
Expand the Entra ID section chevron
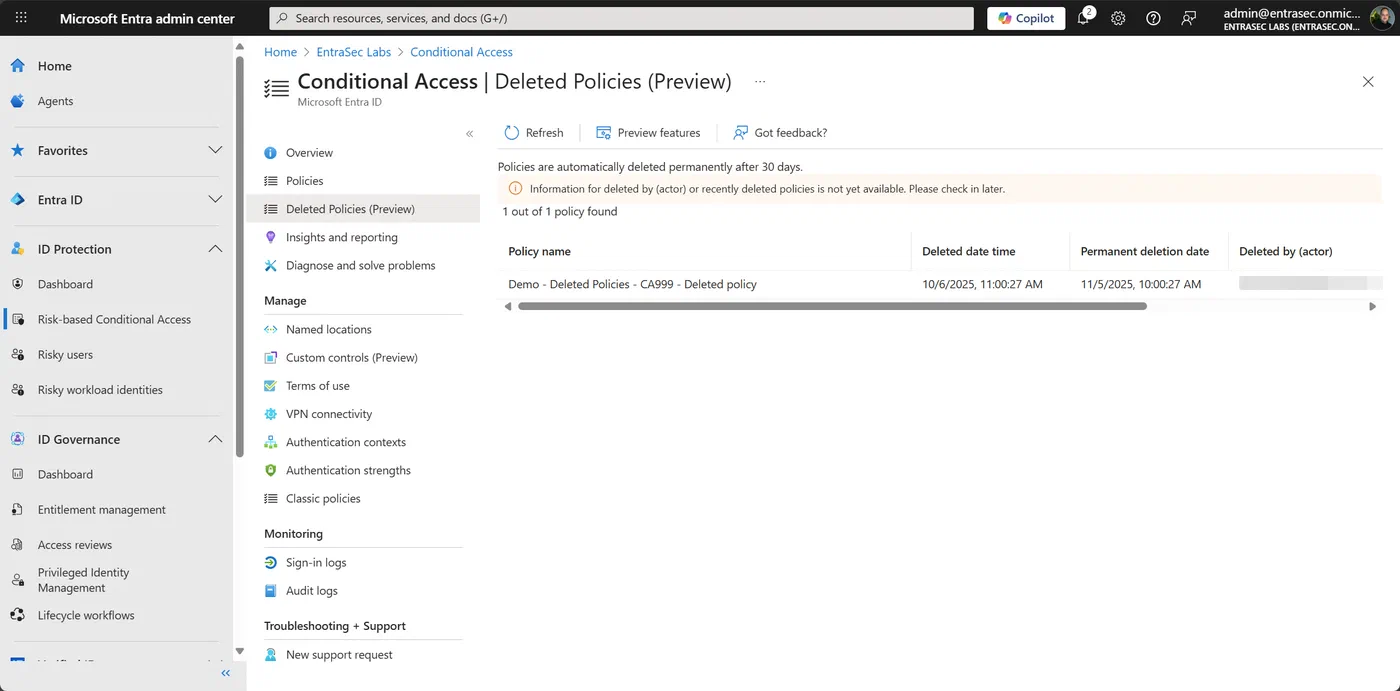point(215,199)
